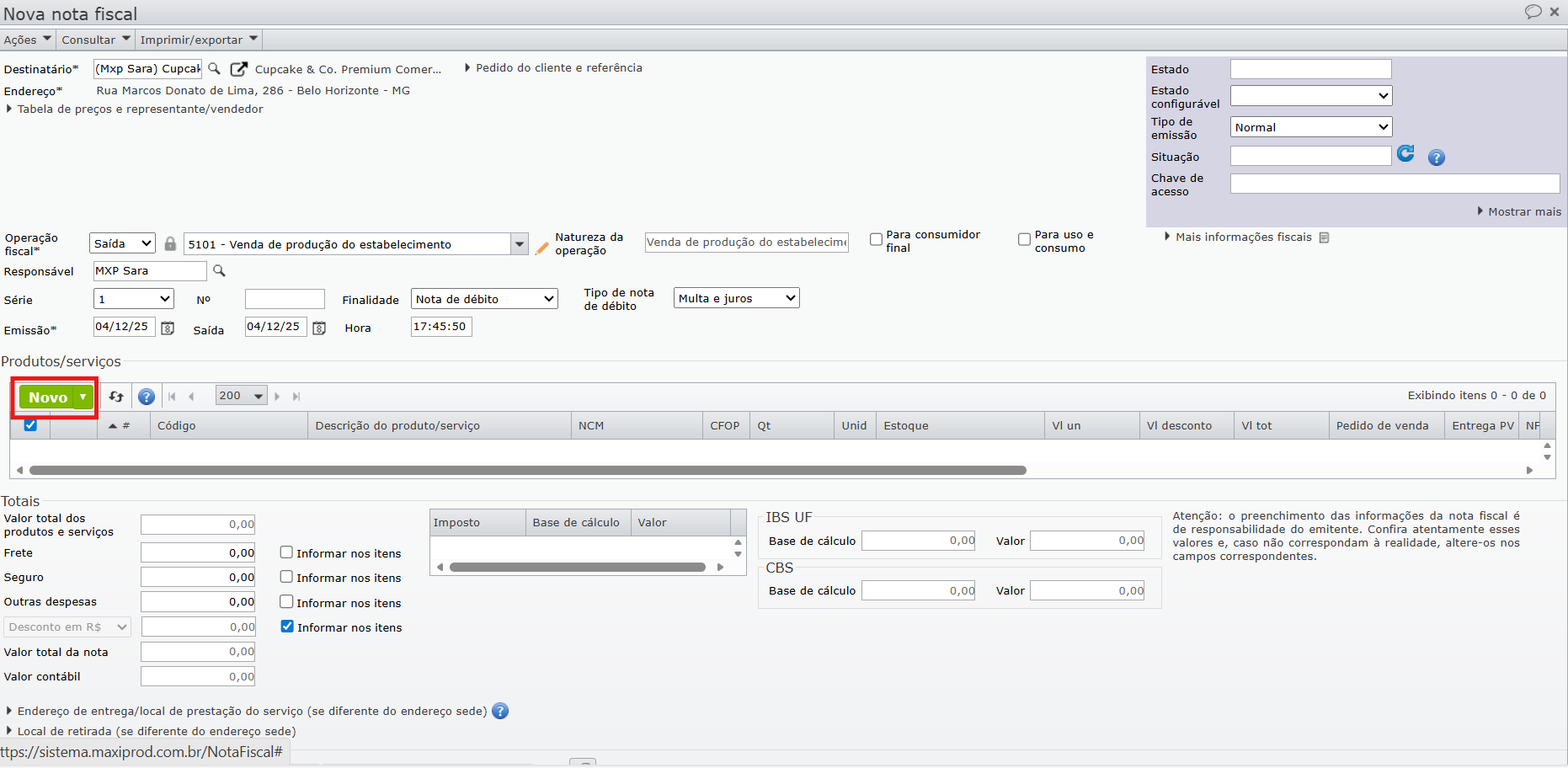1568x768 pixels.
Task: Close the Nova nota fiscal window
Action: click(1555, 12)
